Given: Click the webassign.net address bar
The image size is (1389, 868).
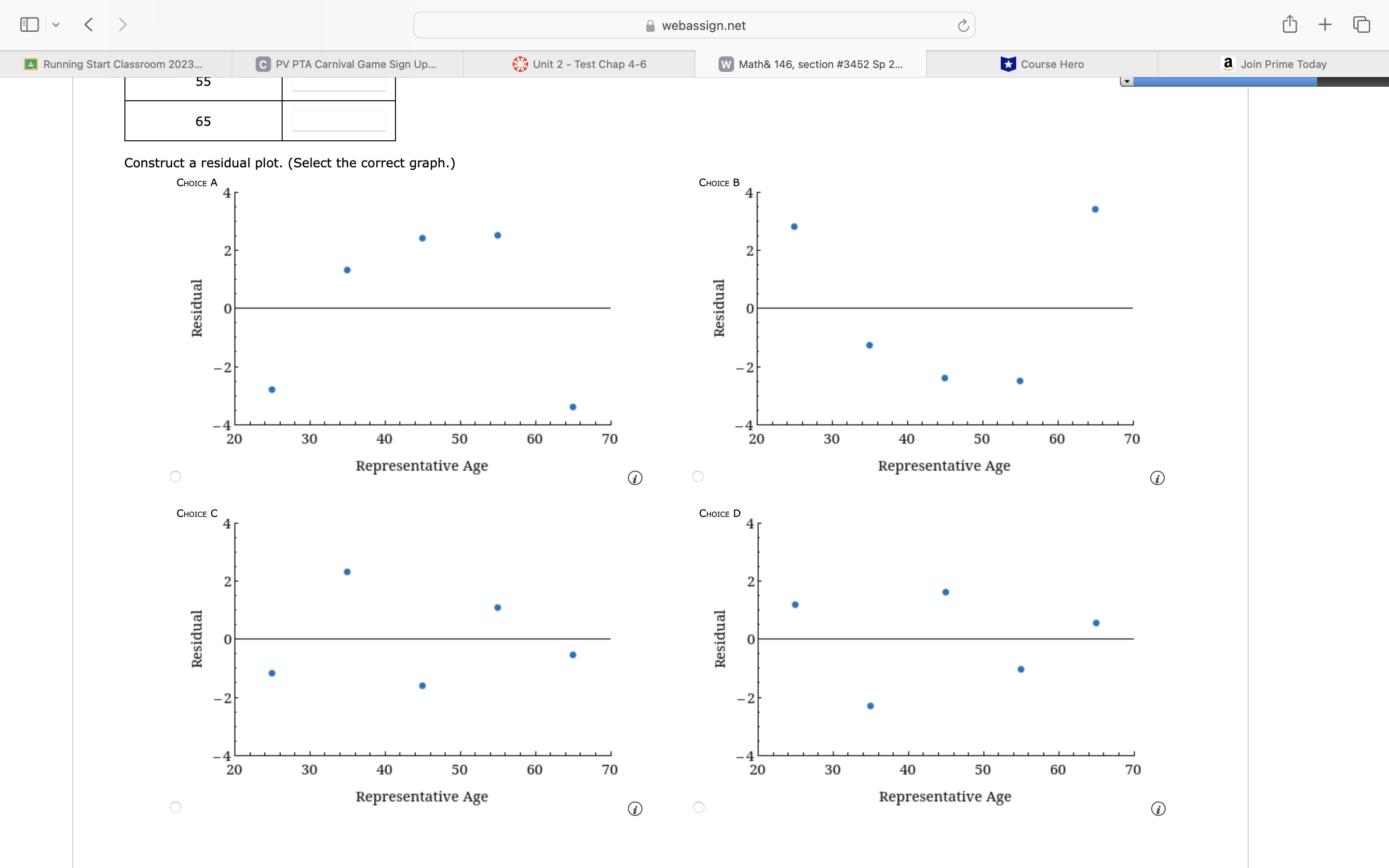Looking at the screenshot, I should [x=694, y=26].
